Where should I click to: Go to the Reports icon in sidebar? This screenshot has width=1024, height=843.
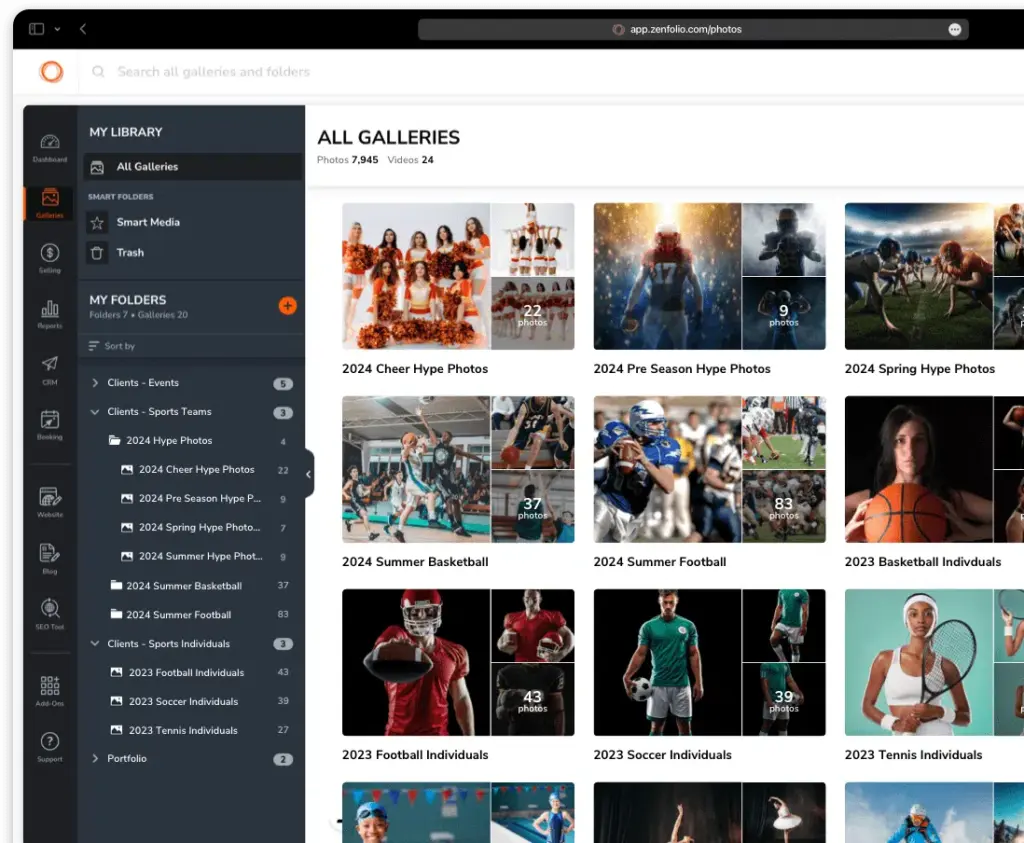[50, 313]
